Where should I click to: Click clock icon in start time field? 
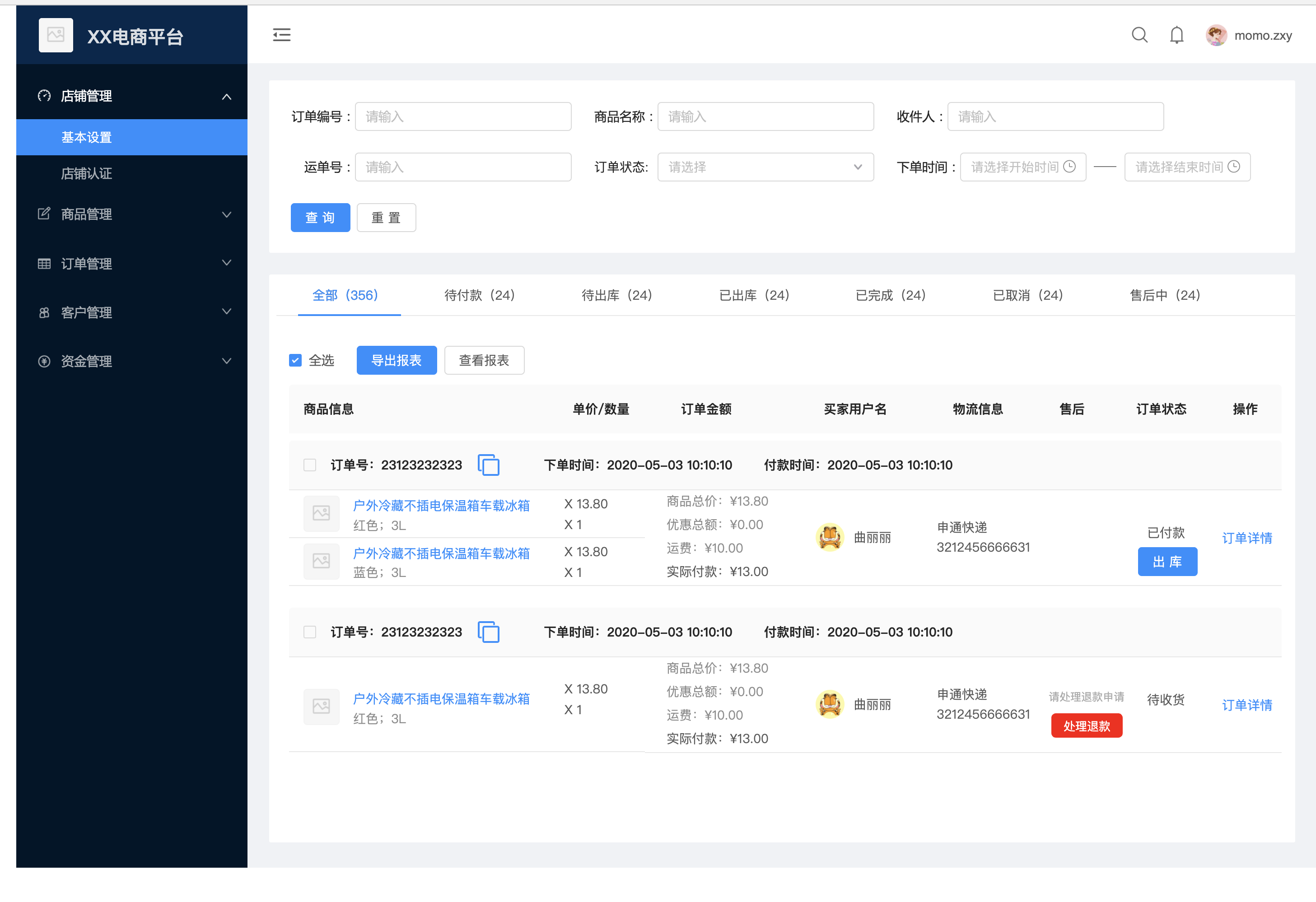pyautogui.click(x=1069, y=167)
